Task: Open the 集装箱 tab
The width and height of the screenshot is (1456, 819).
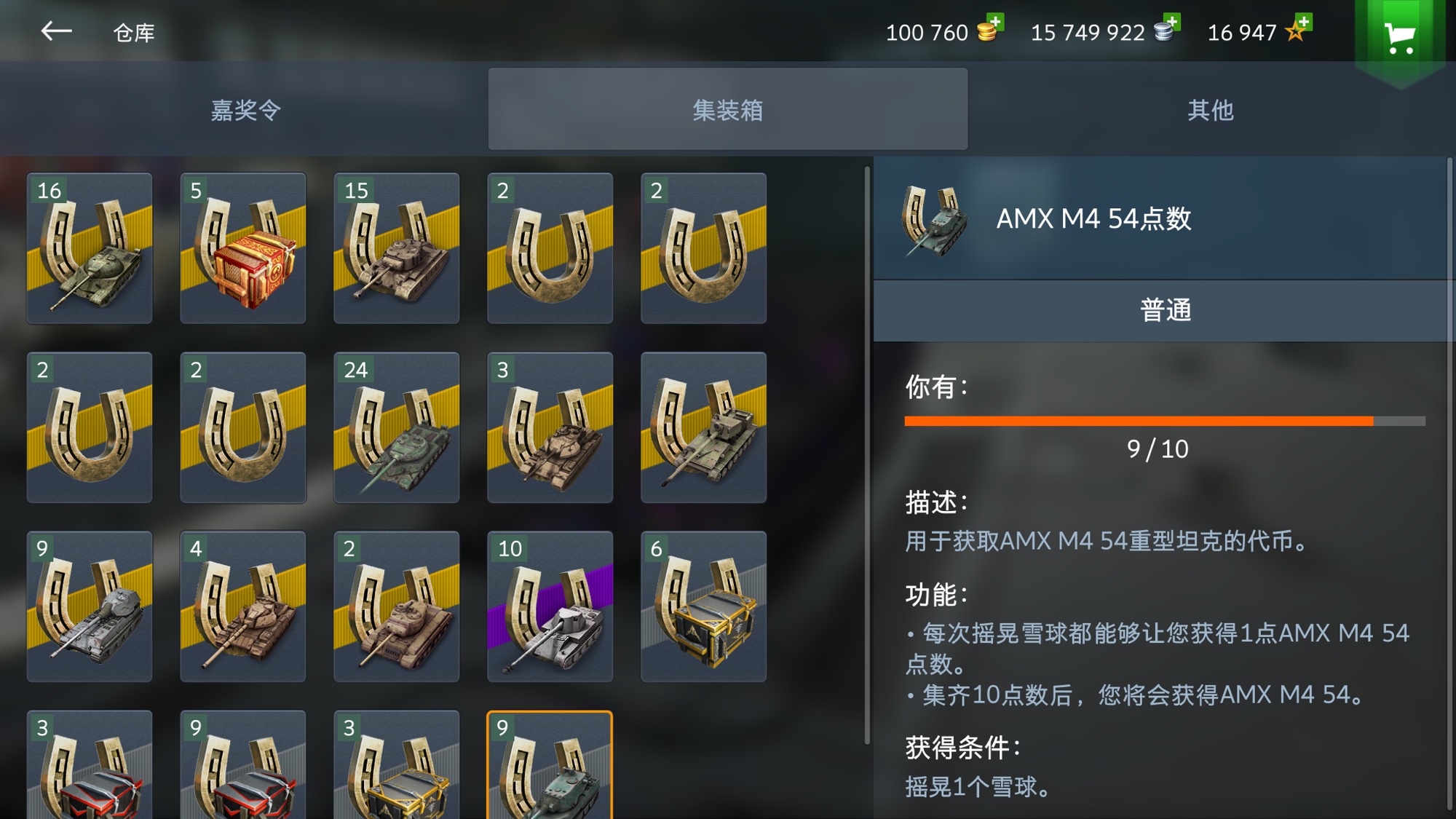Action: (x=728, y=110)
